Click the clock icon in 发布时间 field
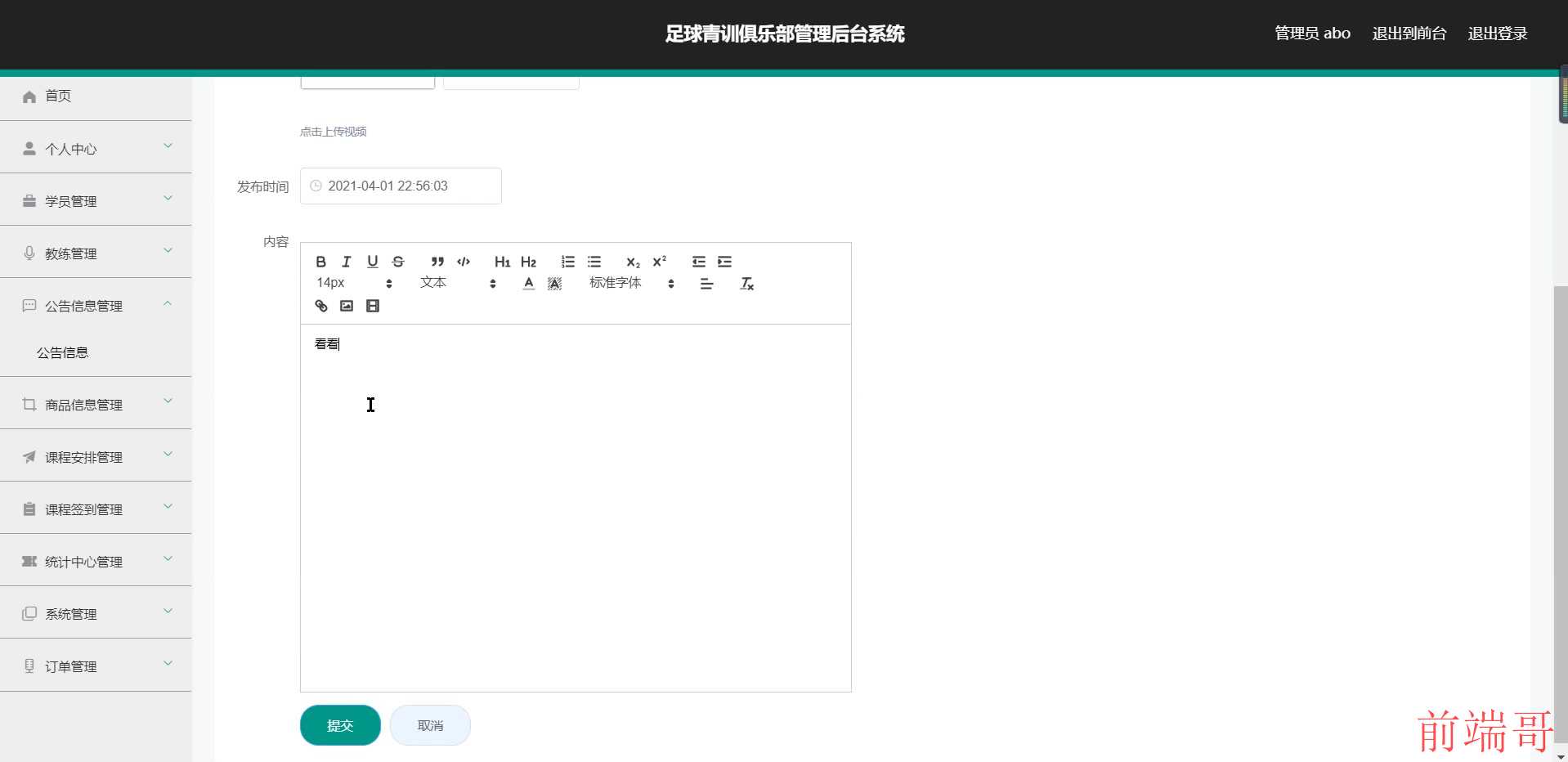1568x762 pixels. pos(316,186)
